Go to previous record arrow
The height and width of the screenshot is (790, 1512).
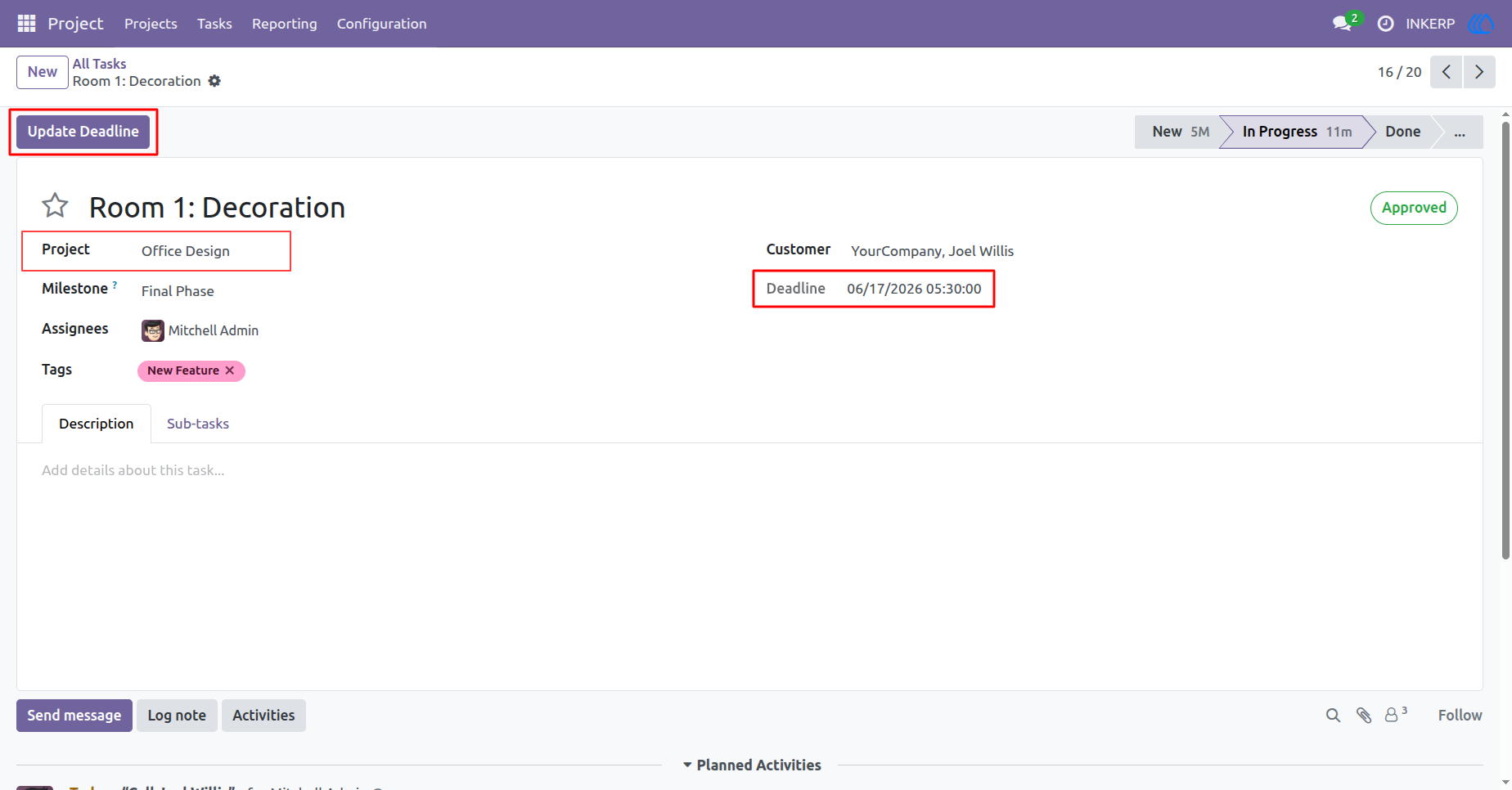[x=1447, y=72]
